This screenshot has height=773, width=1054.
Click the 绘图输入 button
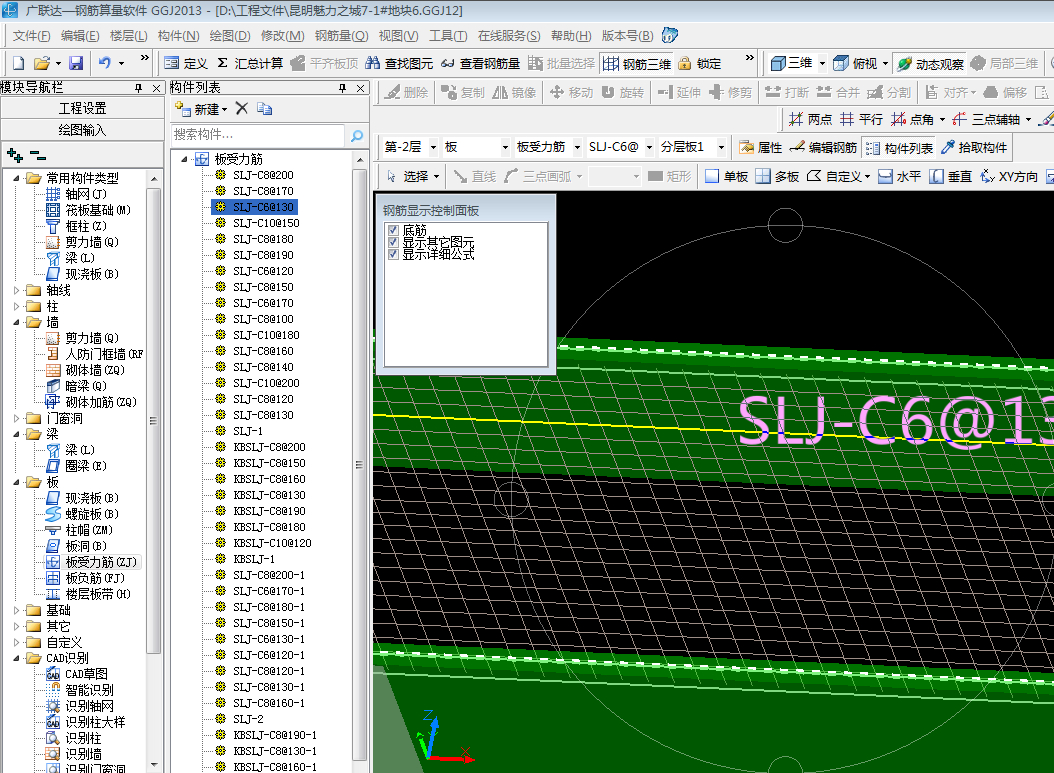(x=82, y=130)
